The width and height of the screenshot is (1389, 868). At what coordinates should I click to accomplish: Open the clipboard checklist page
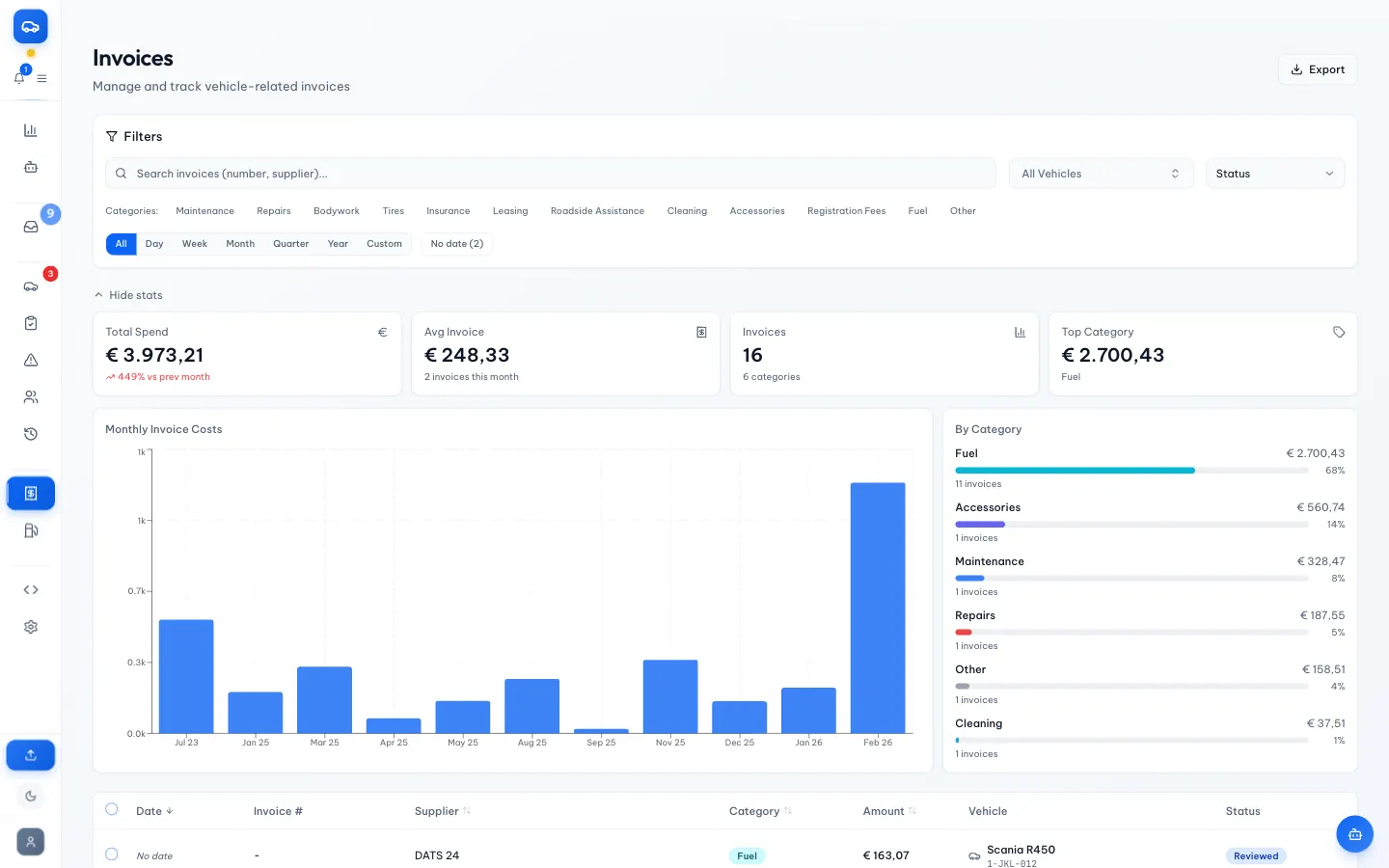(x=31, y=323)
